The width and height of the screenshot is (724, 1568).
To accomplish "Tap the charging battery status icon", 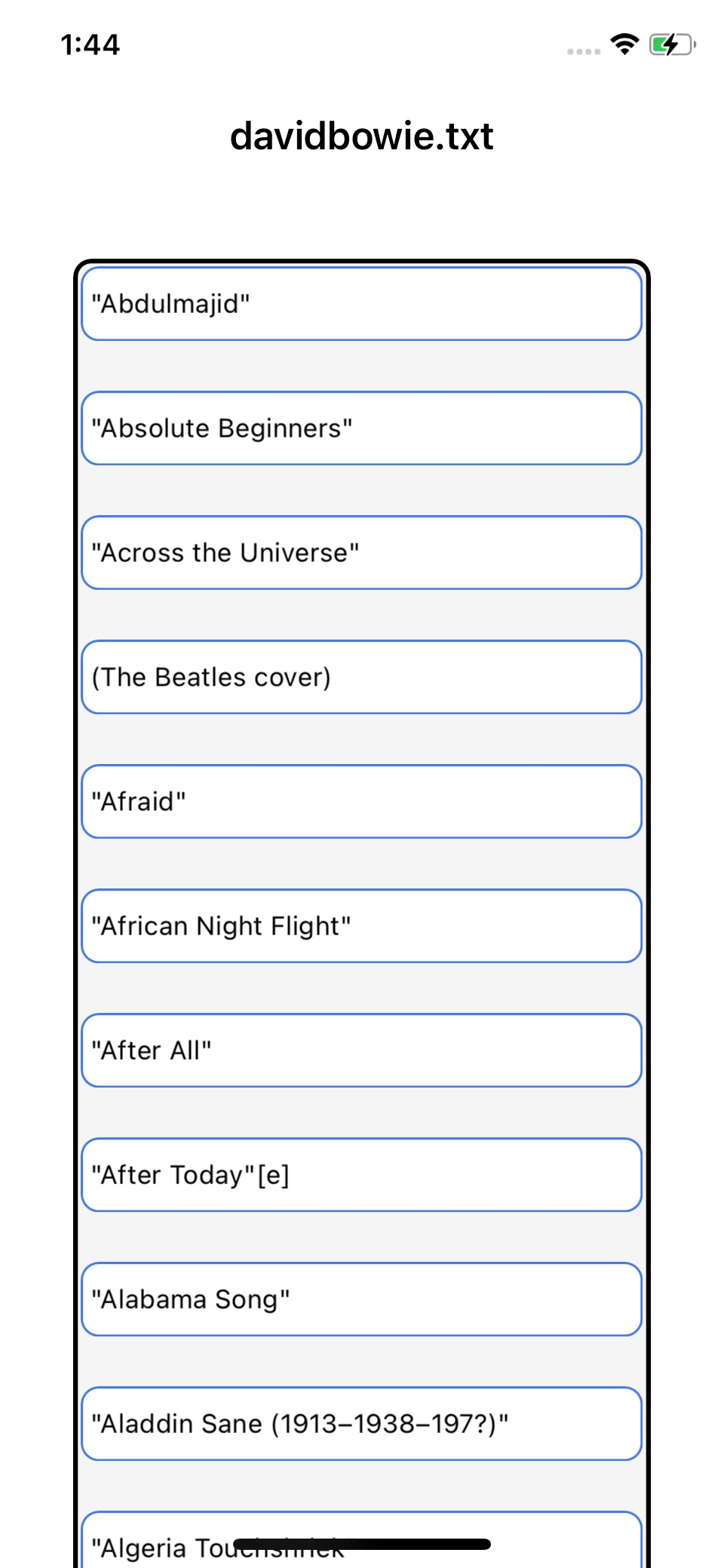I will 671,44.
